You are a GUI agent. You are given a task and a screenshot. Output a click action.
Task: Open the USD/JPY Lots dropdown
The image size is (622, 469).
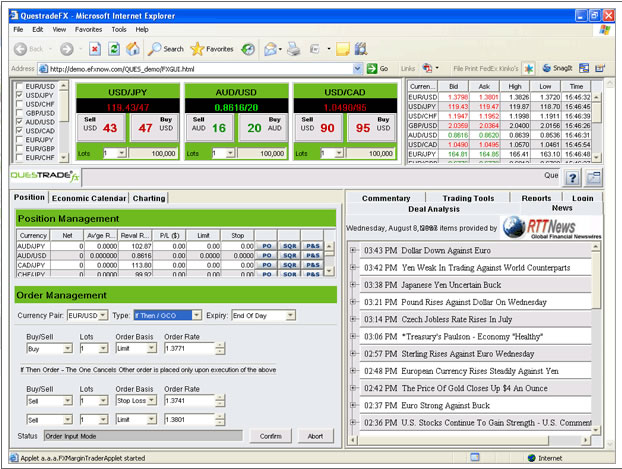click(122, 153)
